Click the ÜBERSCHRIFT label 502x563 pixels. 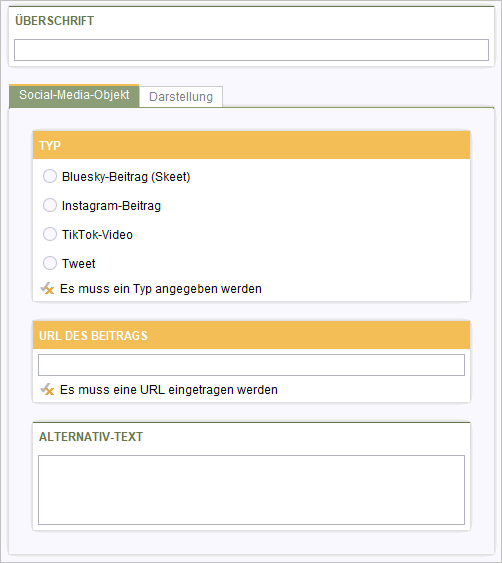click(x=54, y=20)
